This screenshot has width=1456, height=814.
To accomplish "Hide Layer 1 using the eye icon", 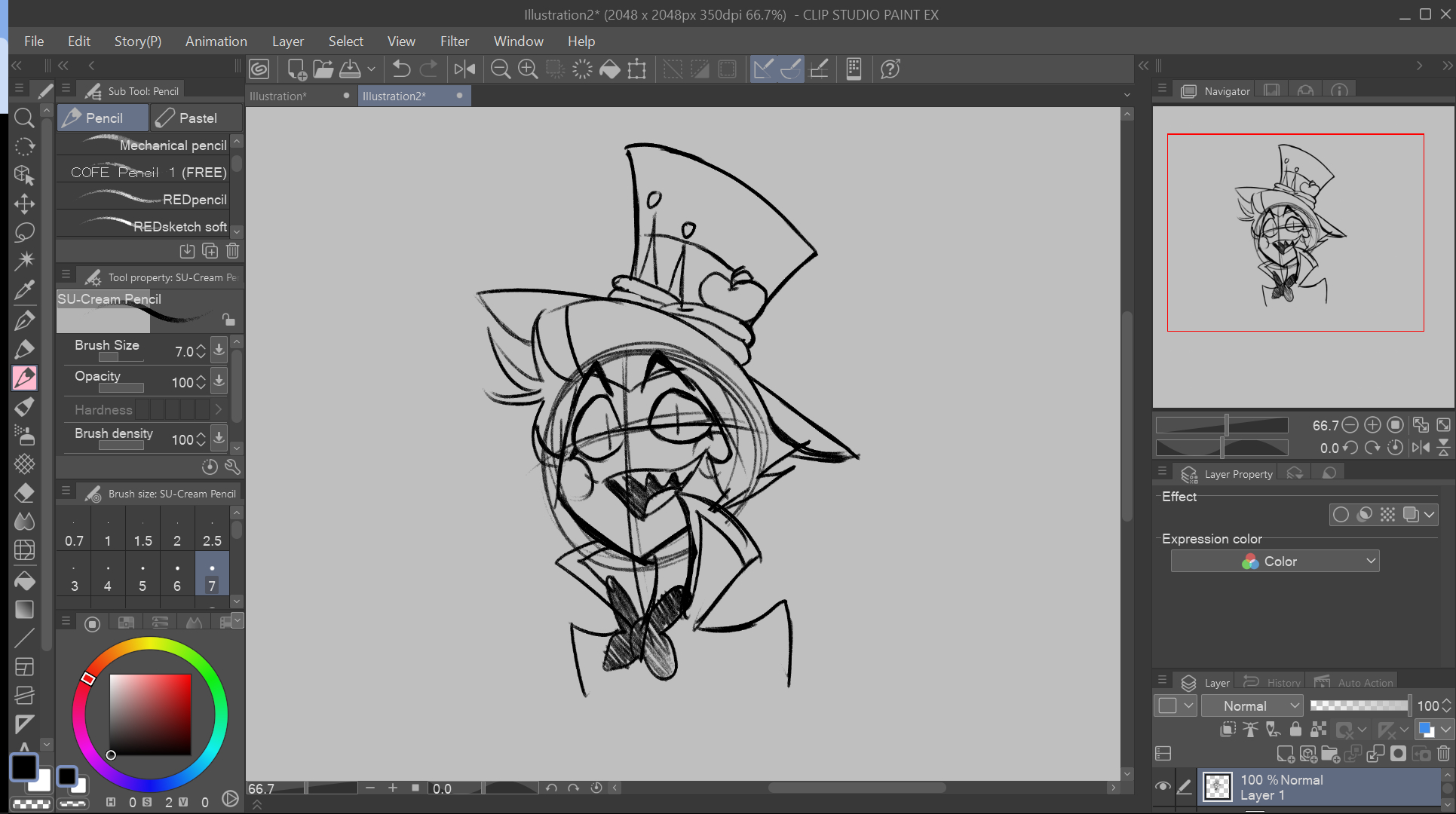I will click(x=1163, y=787).
